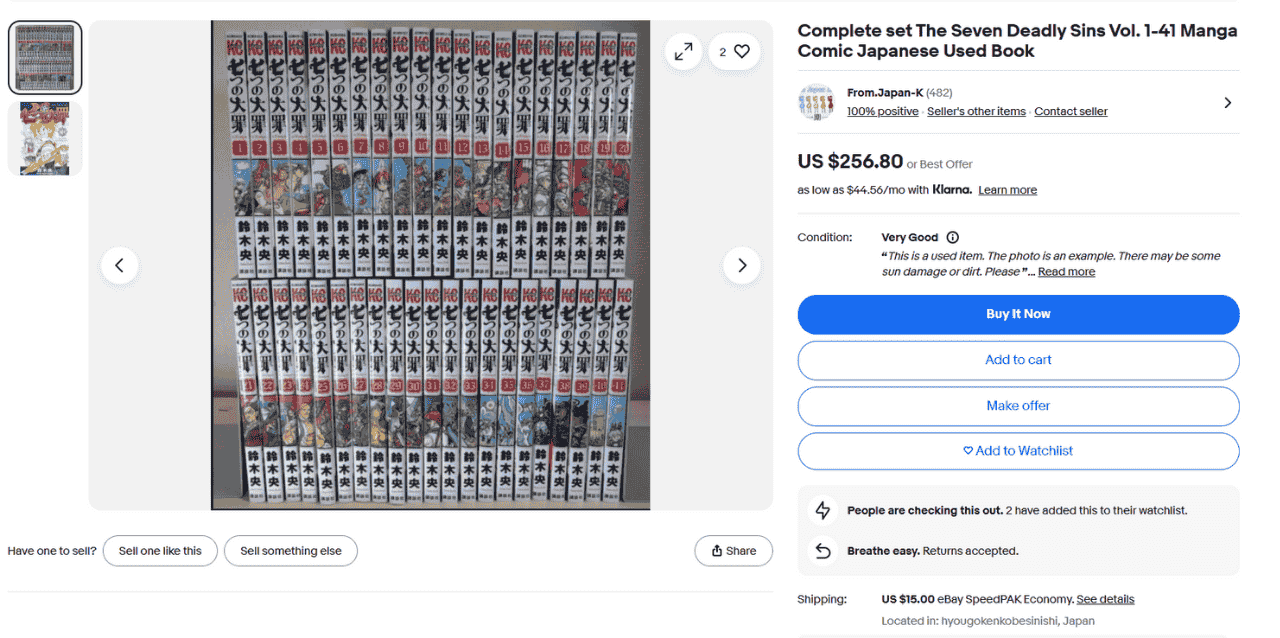Expand condition description via Read more
The image size is (1280, 638).
pyautogui.click(x=1066, y=272)
